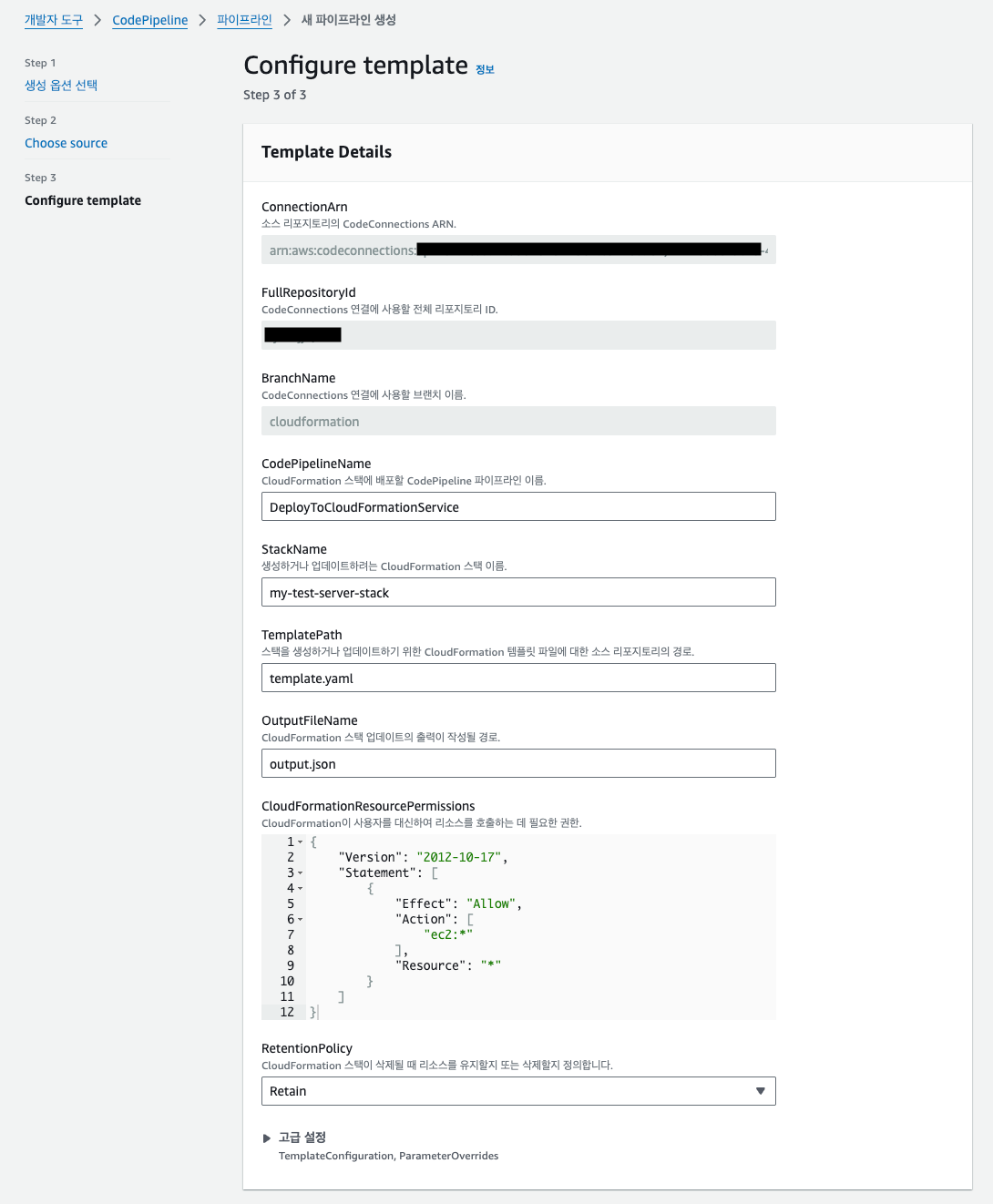Open the 파이프라인 breadcrumb link
This screenshot has height=1204, width=993.
(x=244, y=20)
